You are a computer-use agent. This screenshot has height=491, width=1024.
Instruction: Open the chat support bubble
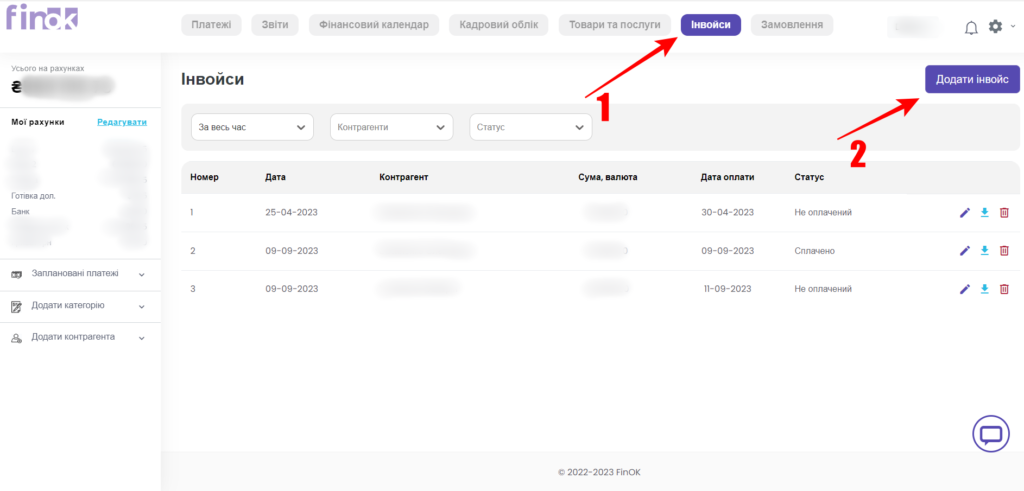click(991, 433)
